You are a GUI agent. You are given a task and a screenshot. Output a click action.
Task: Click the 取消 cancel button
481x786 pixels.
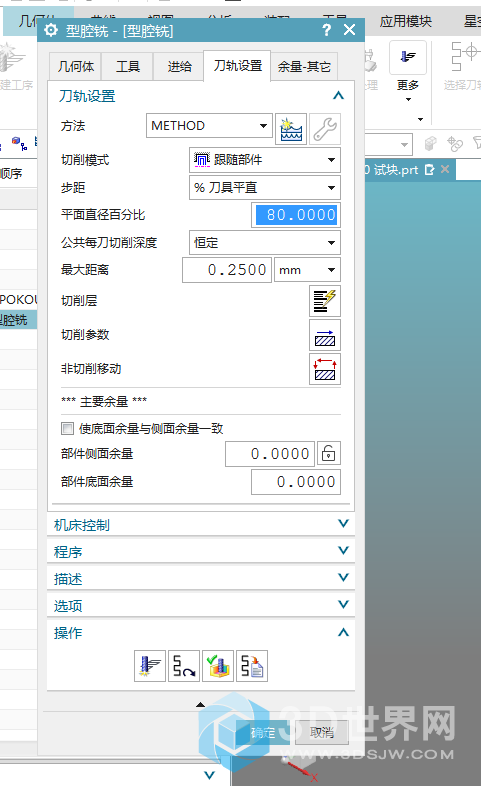[x=322, y=733]
